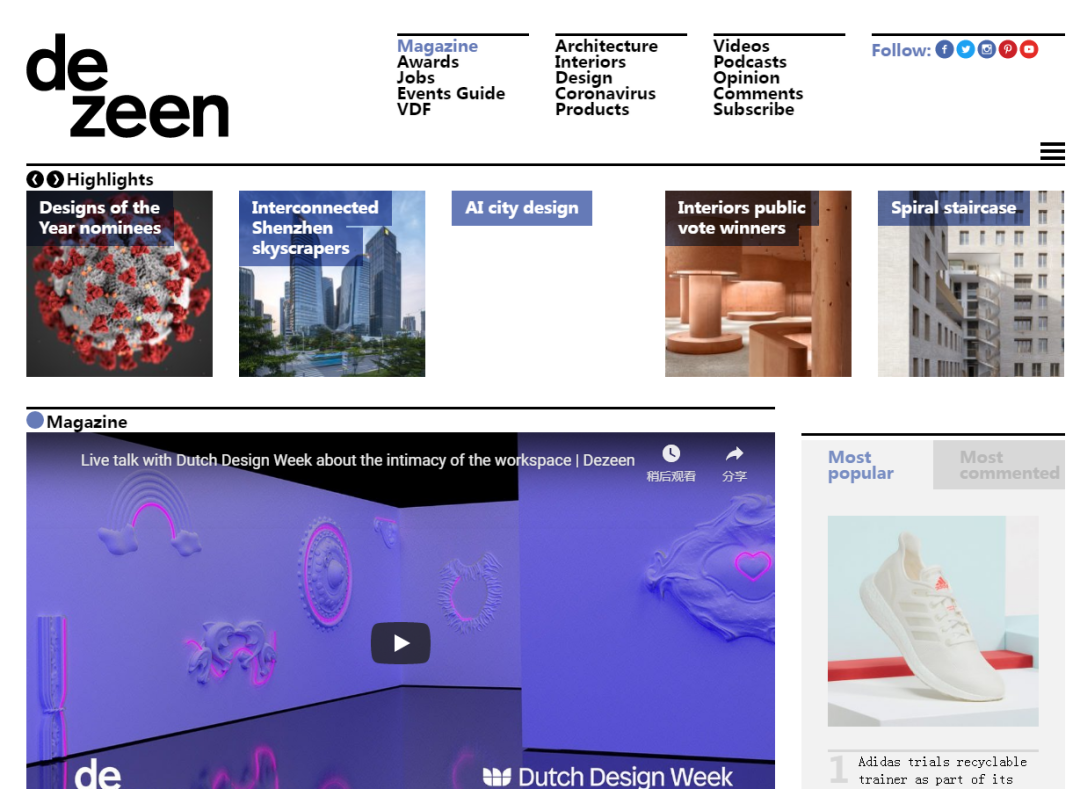Open Dezeen's Twitter page icon
The width and height of the screenshot is (1080, 789).
tap(966, 50)
